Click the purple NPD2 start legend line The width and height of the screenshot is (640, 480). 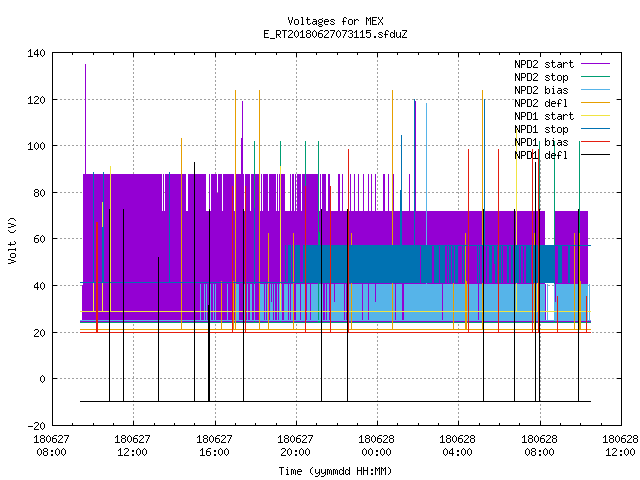tap(595, 64)
